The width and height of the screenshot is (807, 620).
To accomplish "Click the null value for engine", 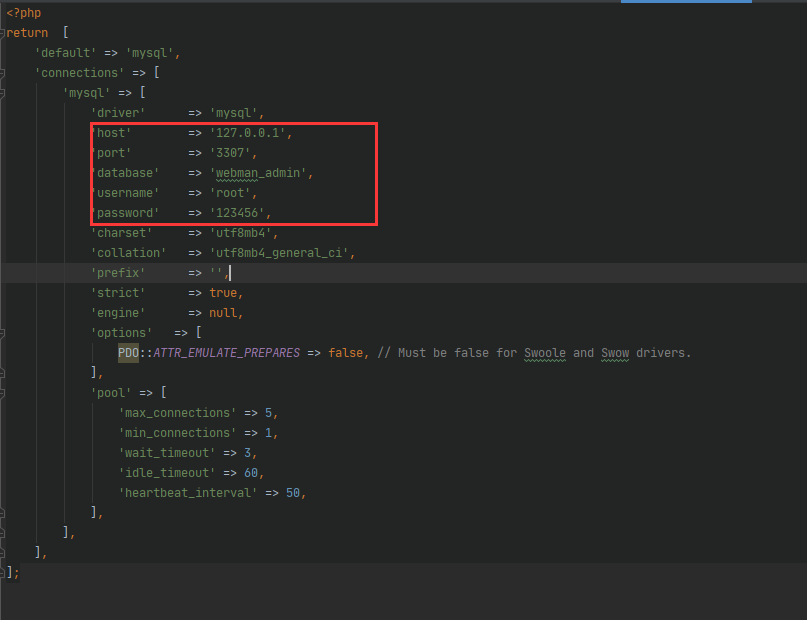I will coord(223,313).
